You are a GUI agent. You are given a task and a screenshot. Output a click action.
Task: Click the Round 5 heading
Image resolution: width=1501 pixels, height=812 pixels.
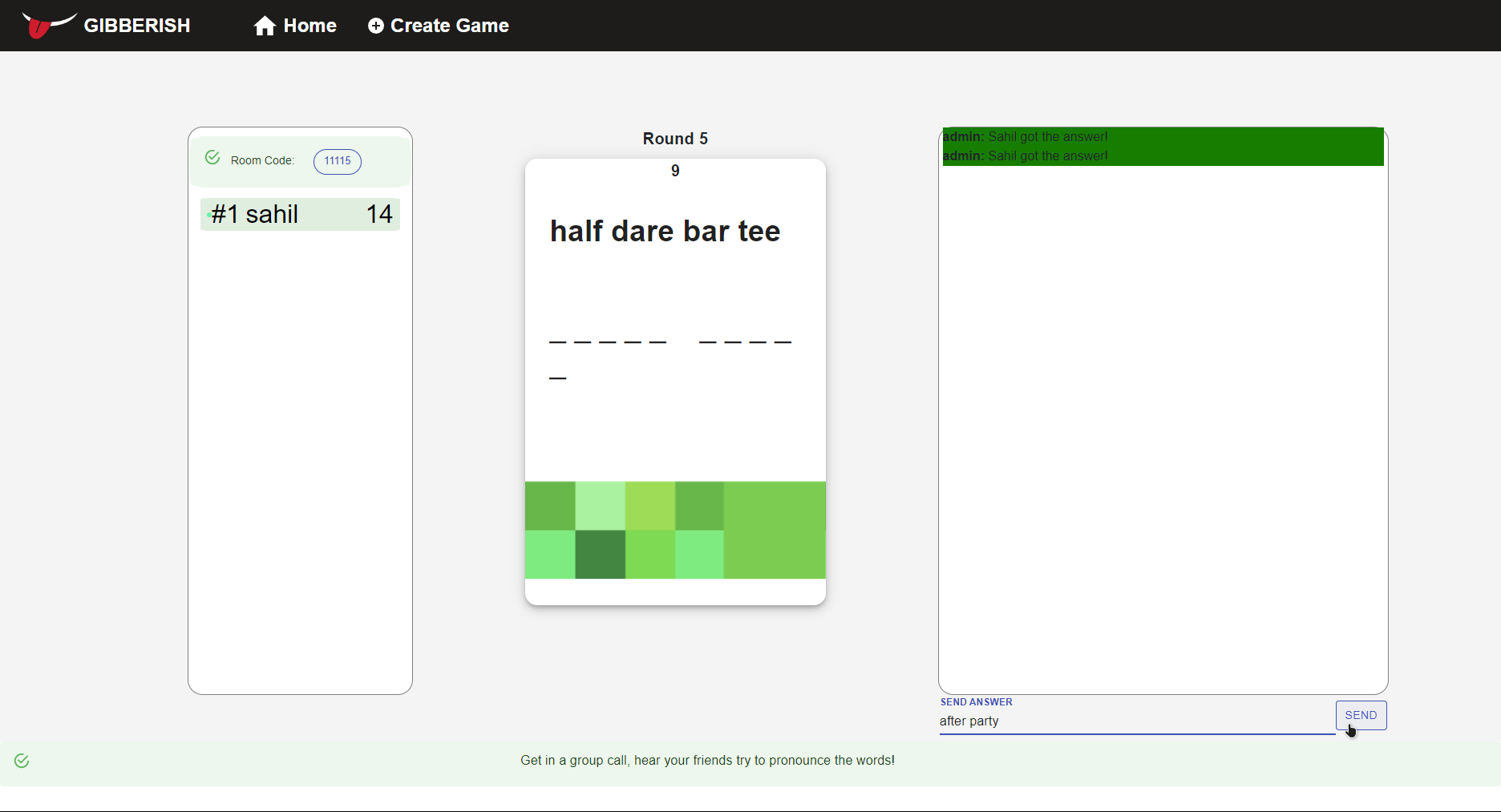coord(674,138)
